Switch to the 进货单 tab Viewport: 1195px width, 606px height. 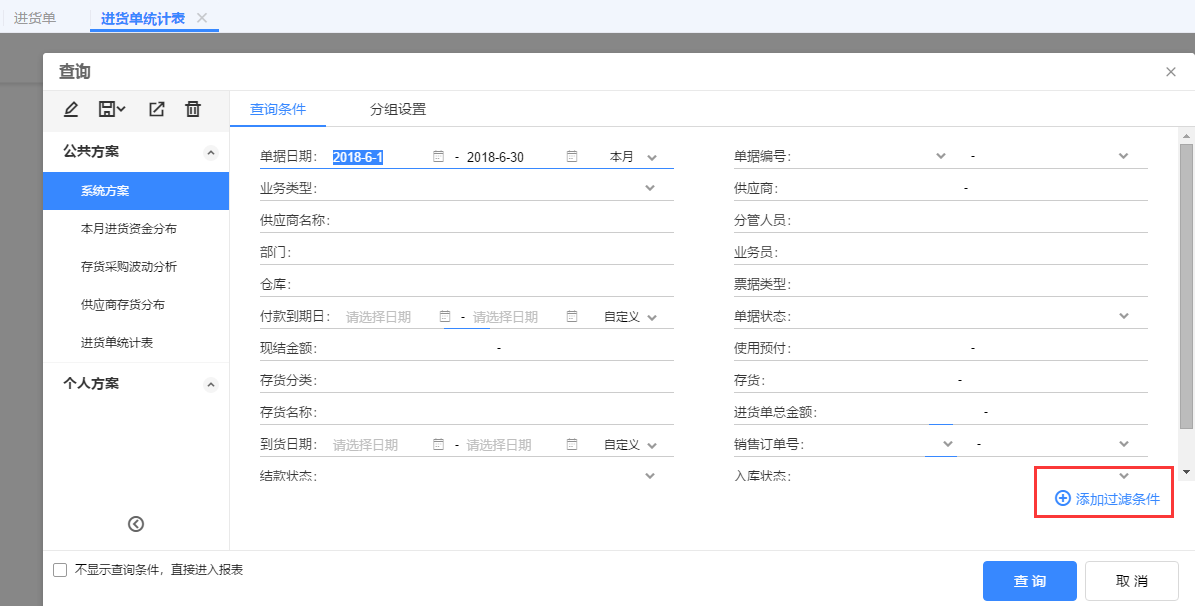pos(35,18)
